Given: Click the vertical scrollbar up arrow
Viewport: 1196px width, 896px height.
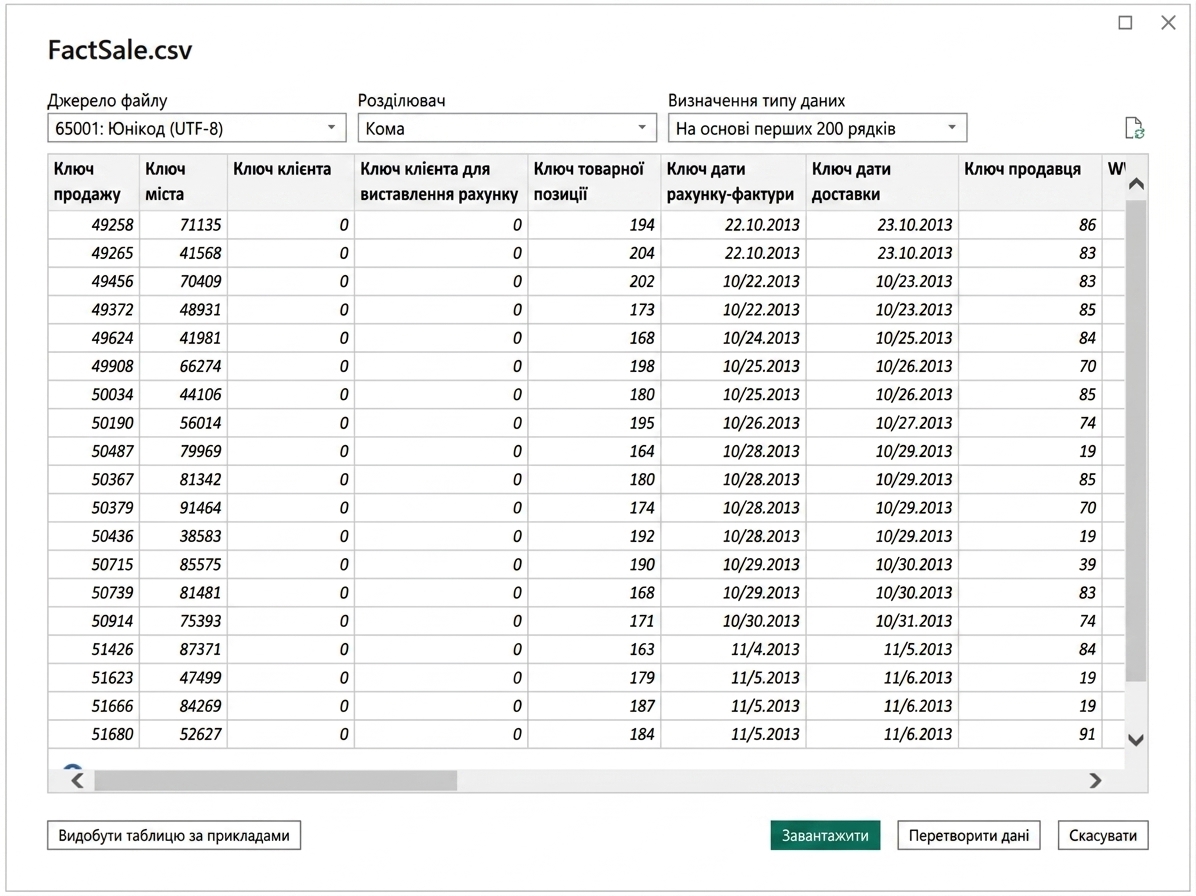Looking at the screenshot, I should coord(1136,184).
